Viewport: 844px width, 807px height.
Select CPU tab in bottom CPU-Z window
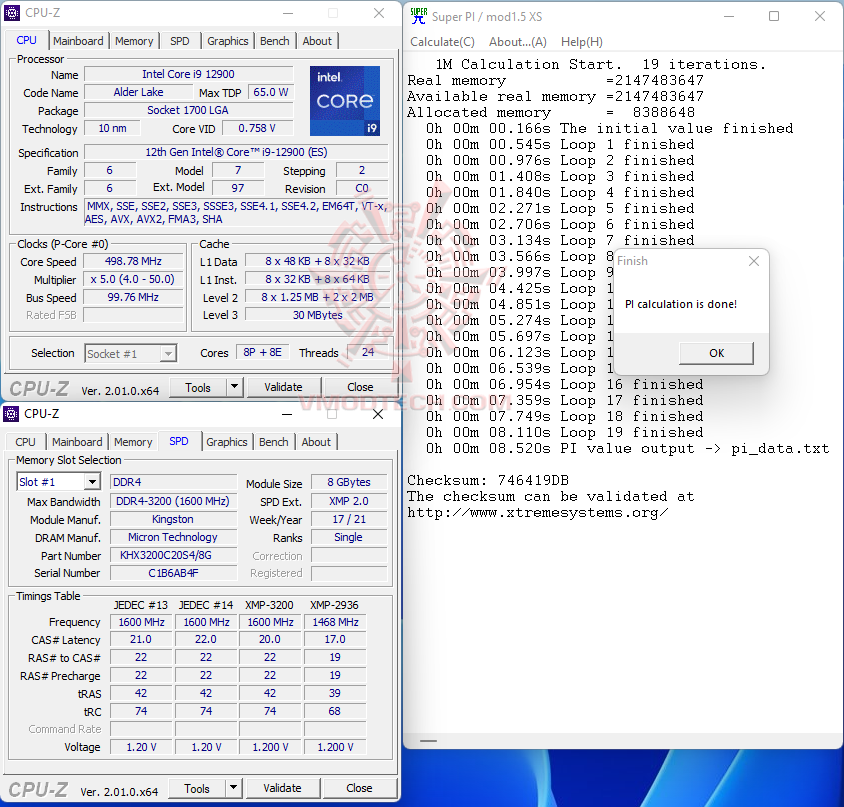point(25,442)
